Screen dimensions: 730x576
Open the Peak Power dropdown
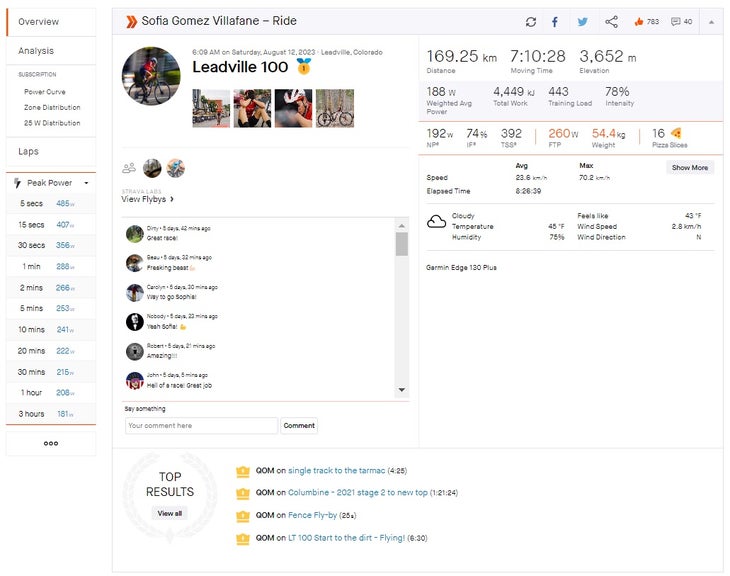point(86,183)
